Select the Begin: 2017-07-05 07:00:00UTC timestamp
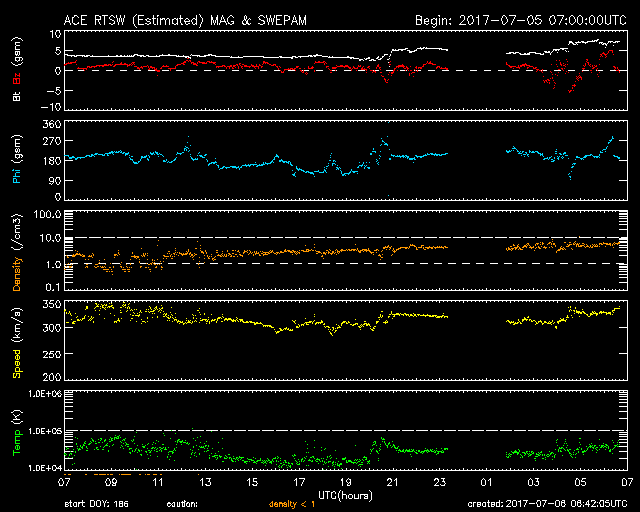640x512 pixels. pos(521,20)
